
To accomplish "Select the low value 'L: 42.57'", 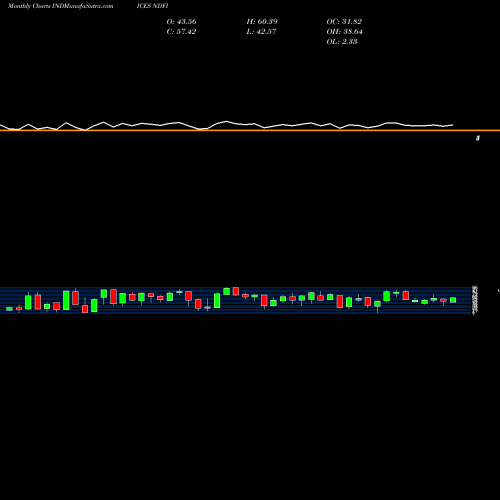I will tap(261, 32).
